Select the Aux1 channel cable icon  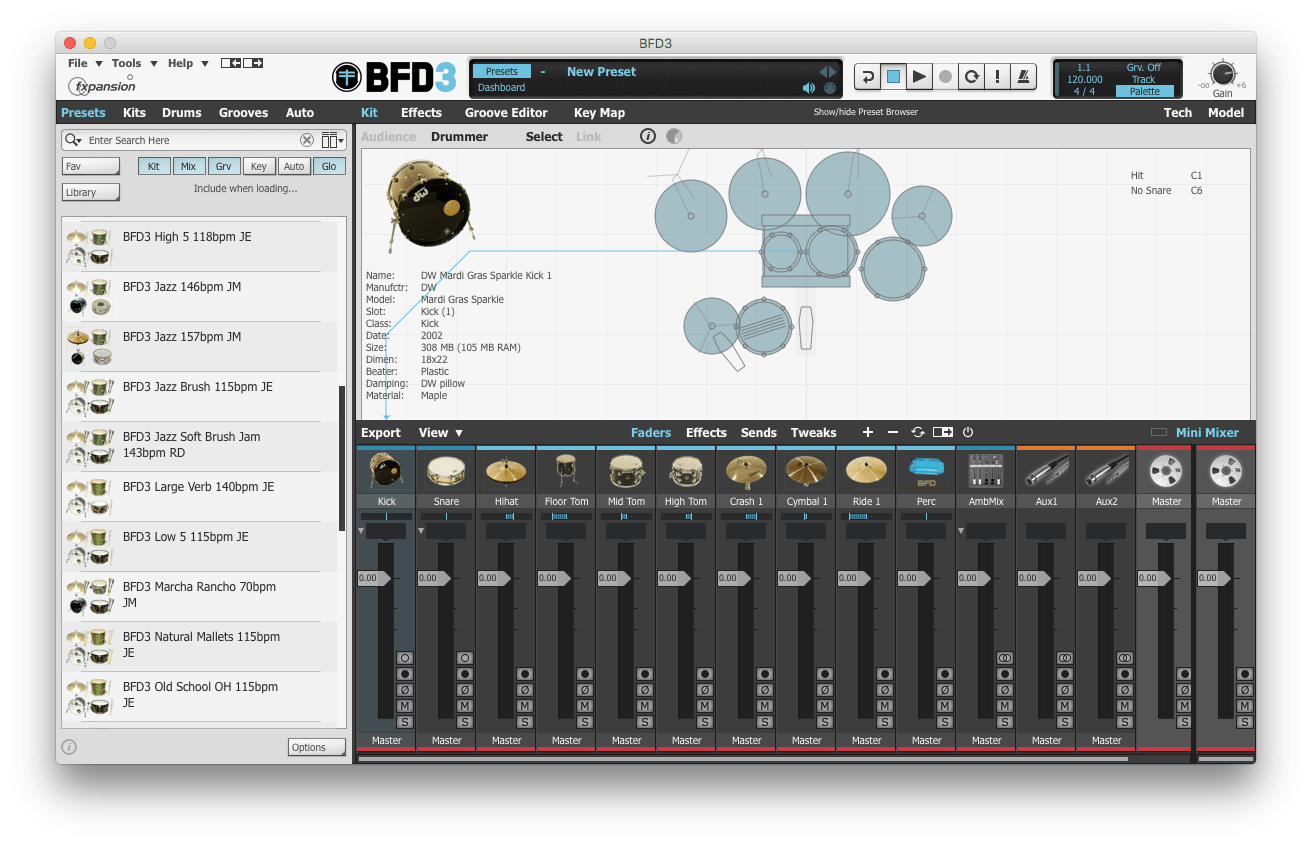1046,471
